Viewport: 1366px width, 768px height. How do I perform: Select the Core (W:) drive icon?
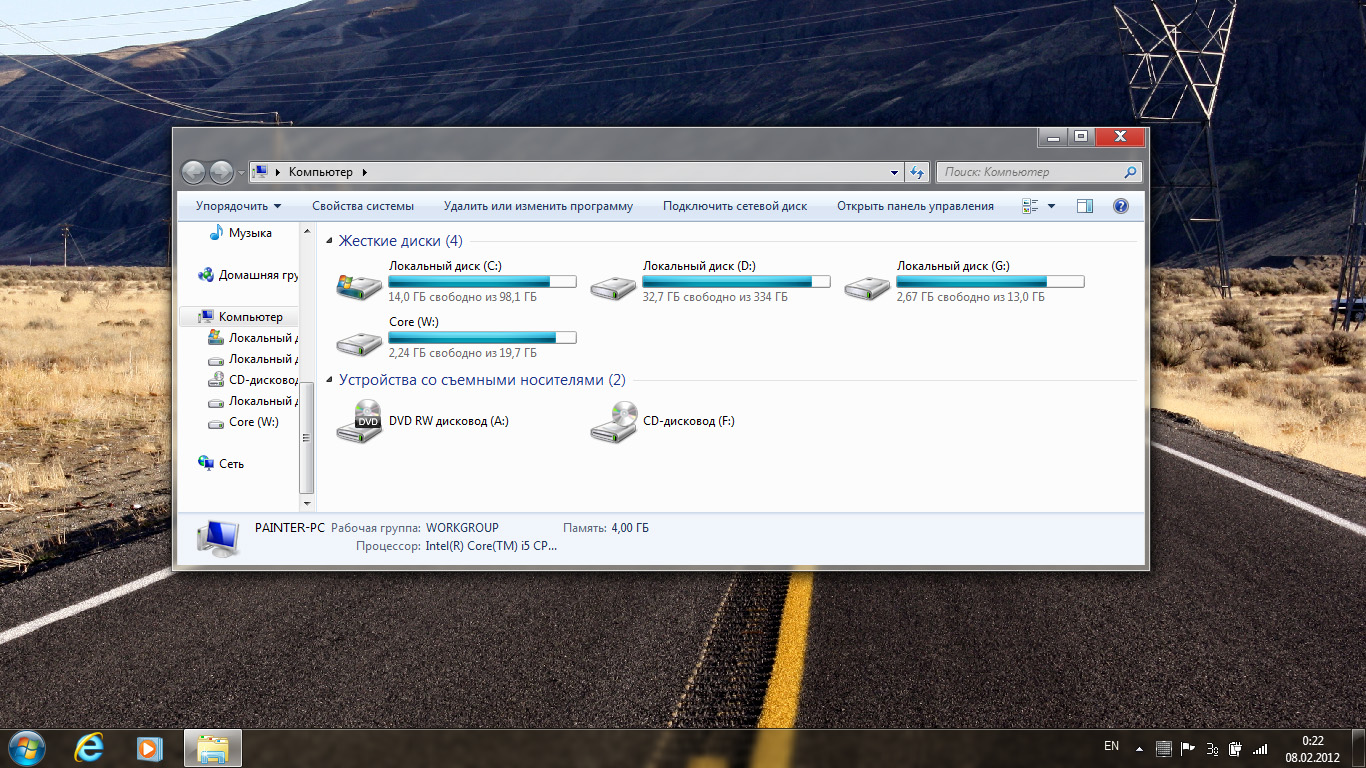359,344
